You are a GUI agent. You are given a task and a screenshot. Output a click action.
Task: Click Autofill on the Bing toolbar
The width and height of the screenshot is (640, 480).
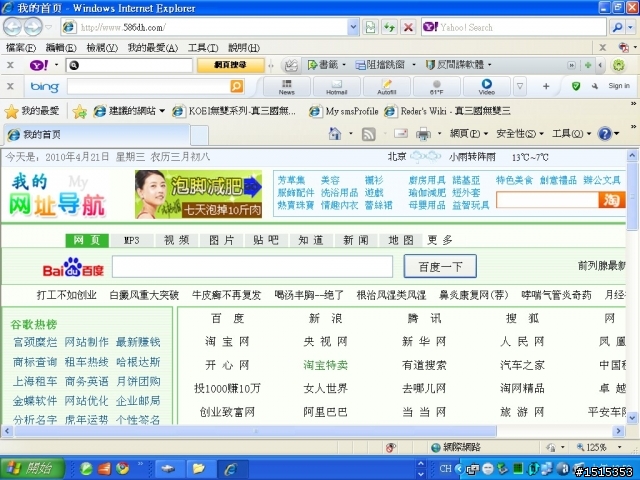pos(387,87)
